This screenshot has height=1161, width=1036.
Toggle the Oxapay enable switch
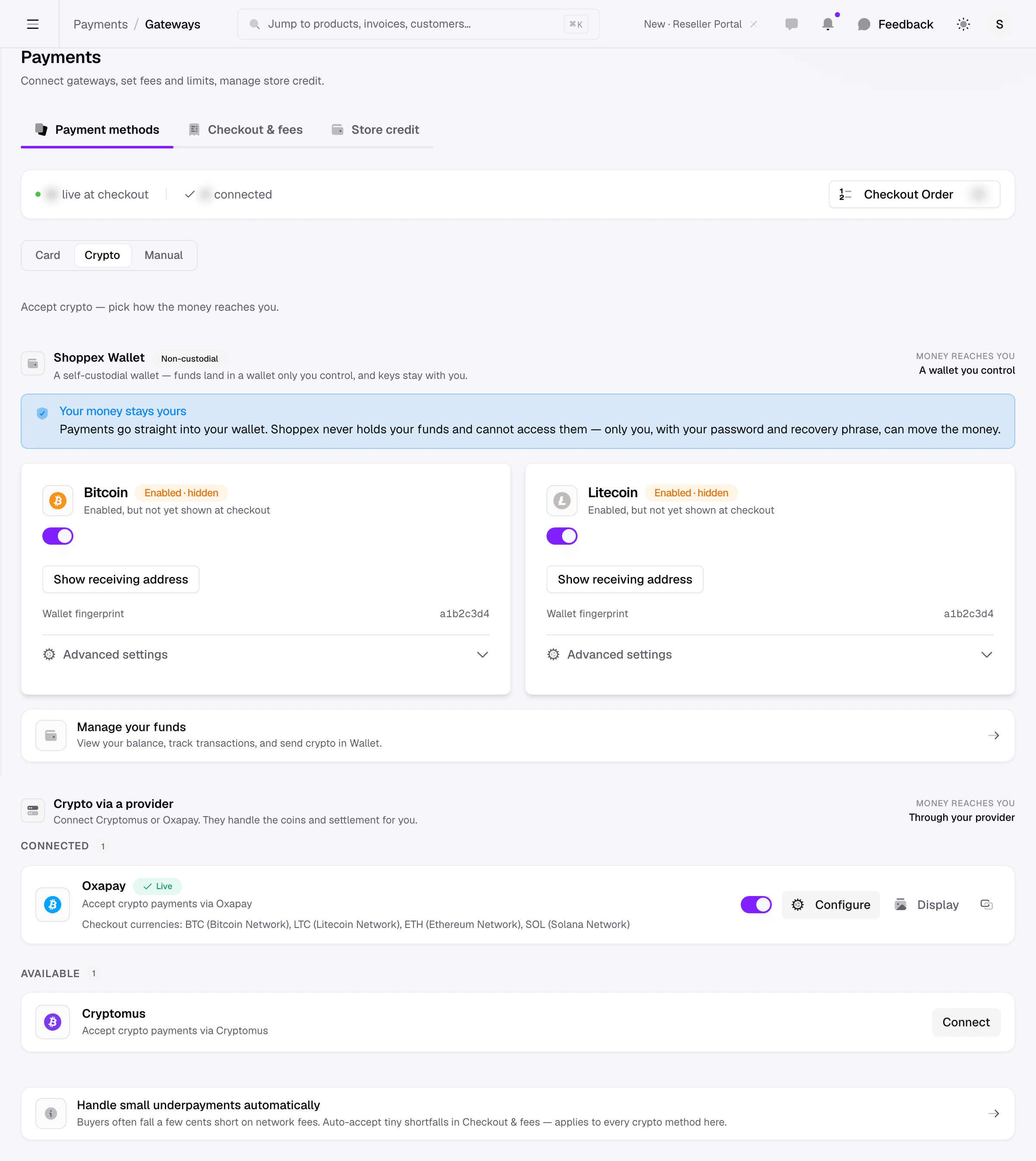(756, 904)
